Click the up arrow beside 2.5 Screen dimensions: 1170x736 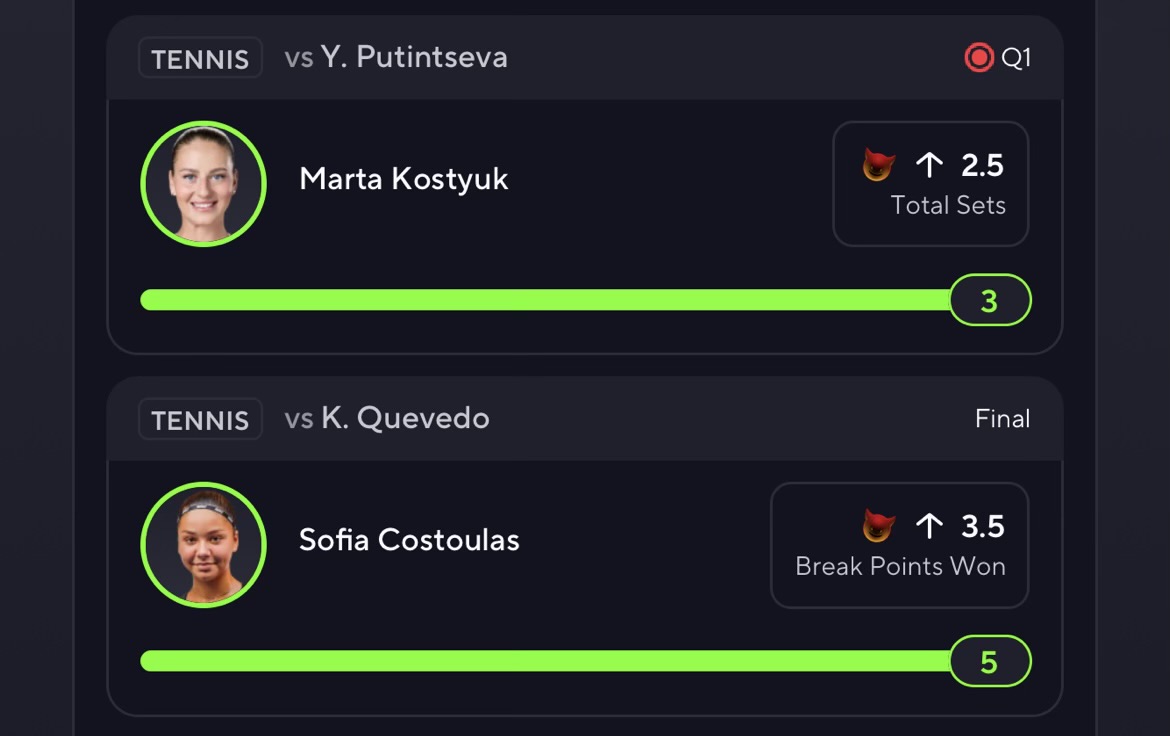click(x=929, y=165)
